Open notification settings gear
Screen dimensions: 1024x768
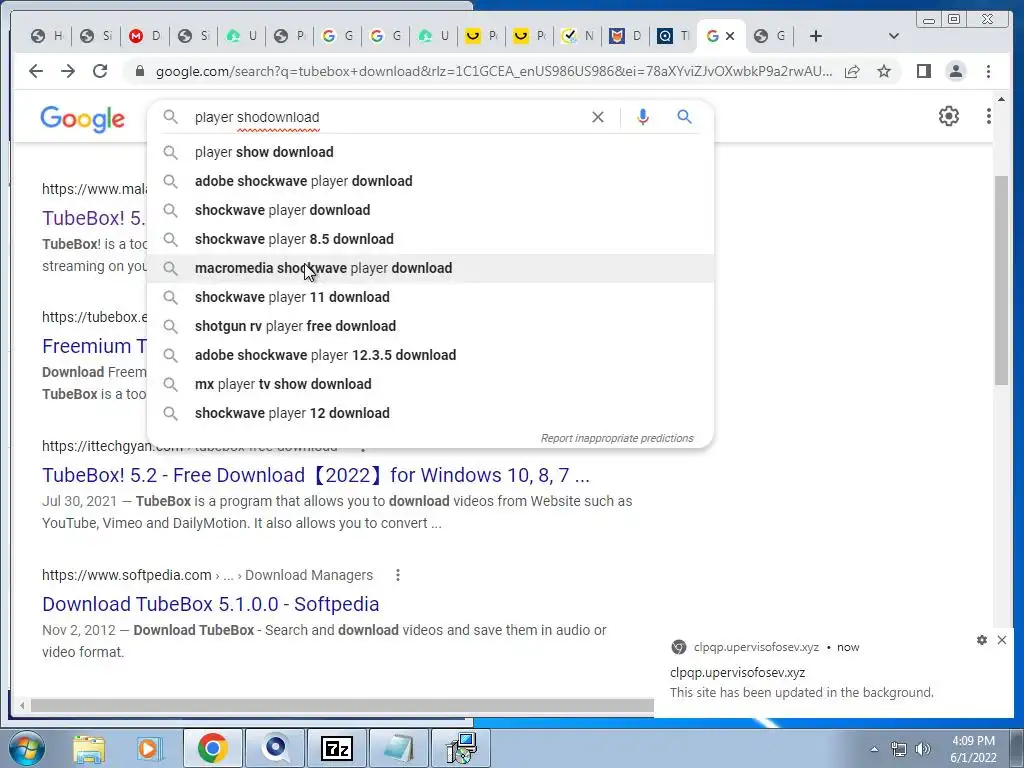click(982, 640)
